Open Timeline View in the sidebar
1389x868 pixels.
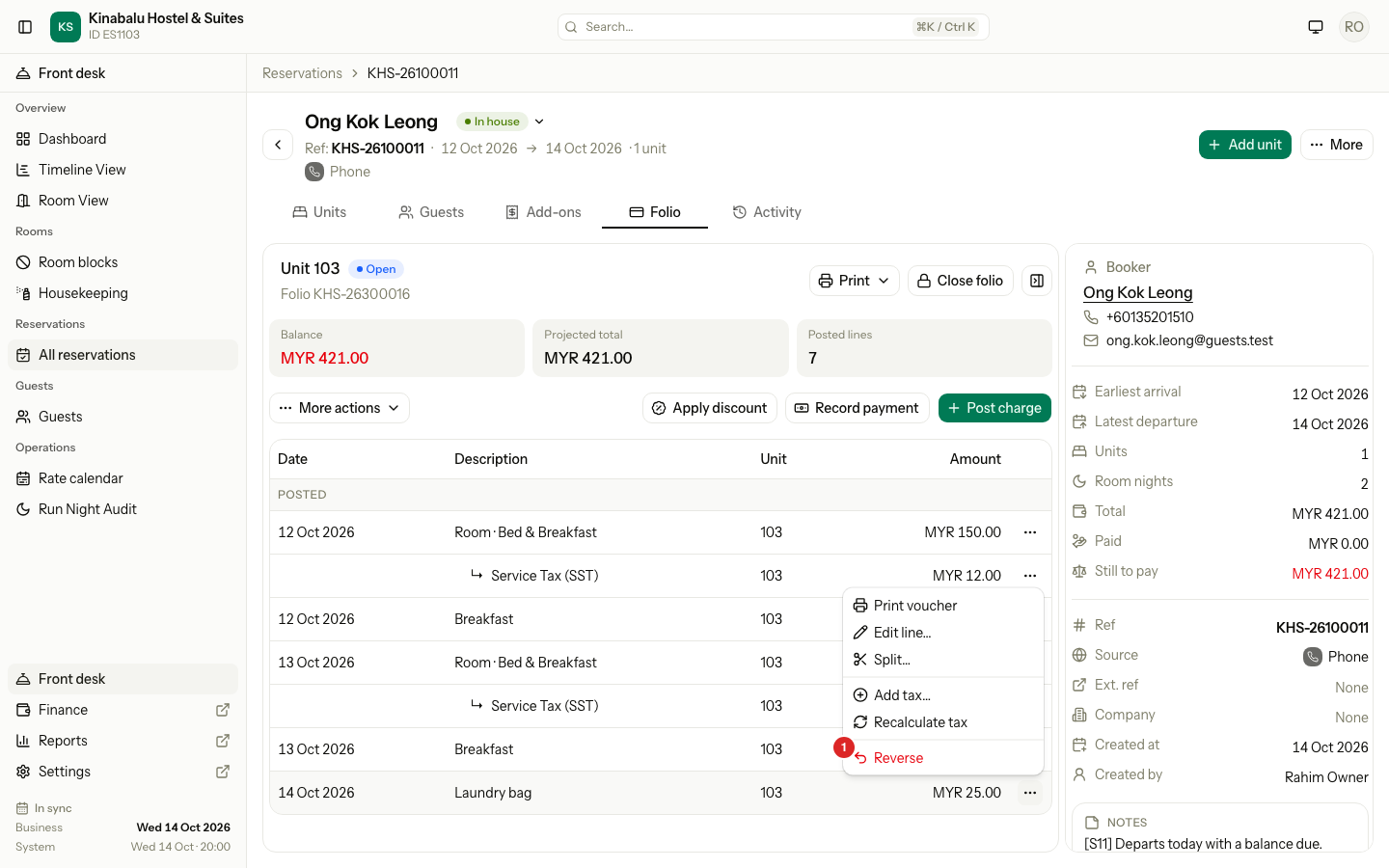123,170
